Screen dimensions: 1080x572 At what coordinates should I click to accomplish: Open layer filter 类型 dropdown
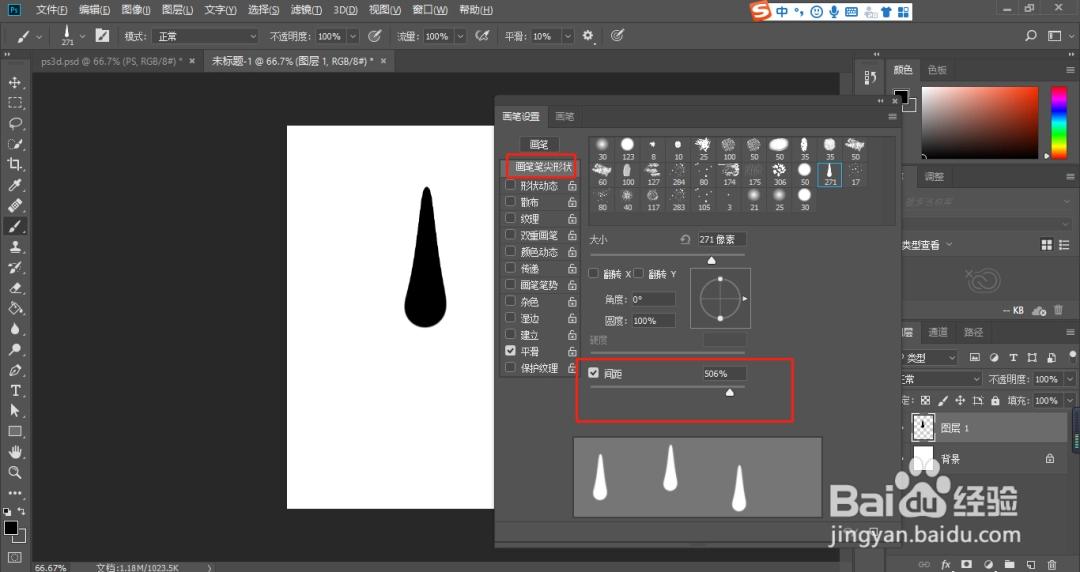pyautogui.click(x=930, y=358)
